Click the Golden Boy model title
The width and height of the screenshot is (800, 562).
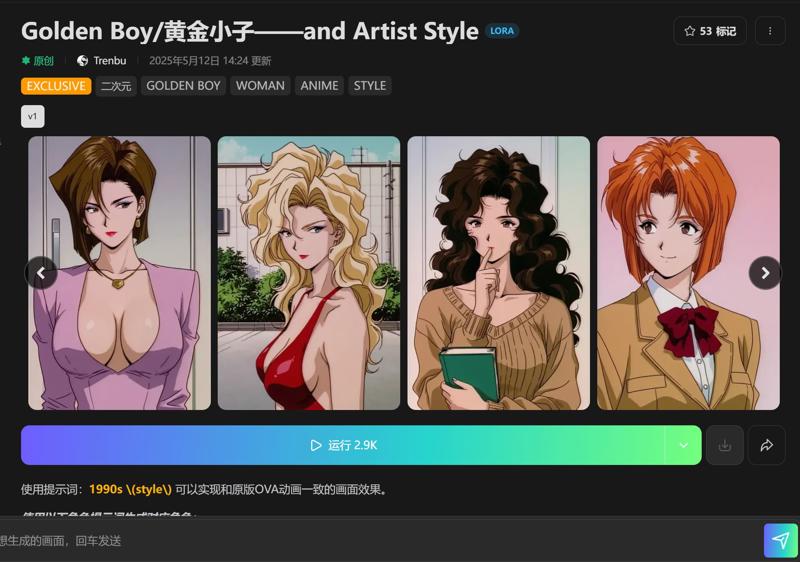point(250,31)
